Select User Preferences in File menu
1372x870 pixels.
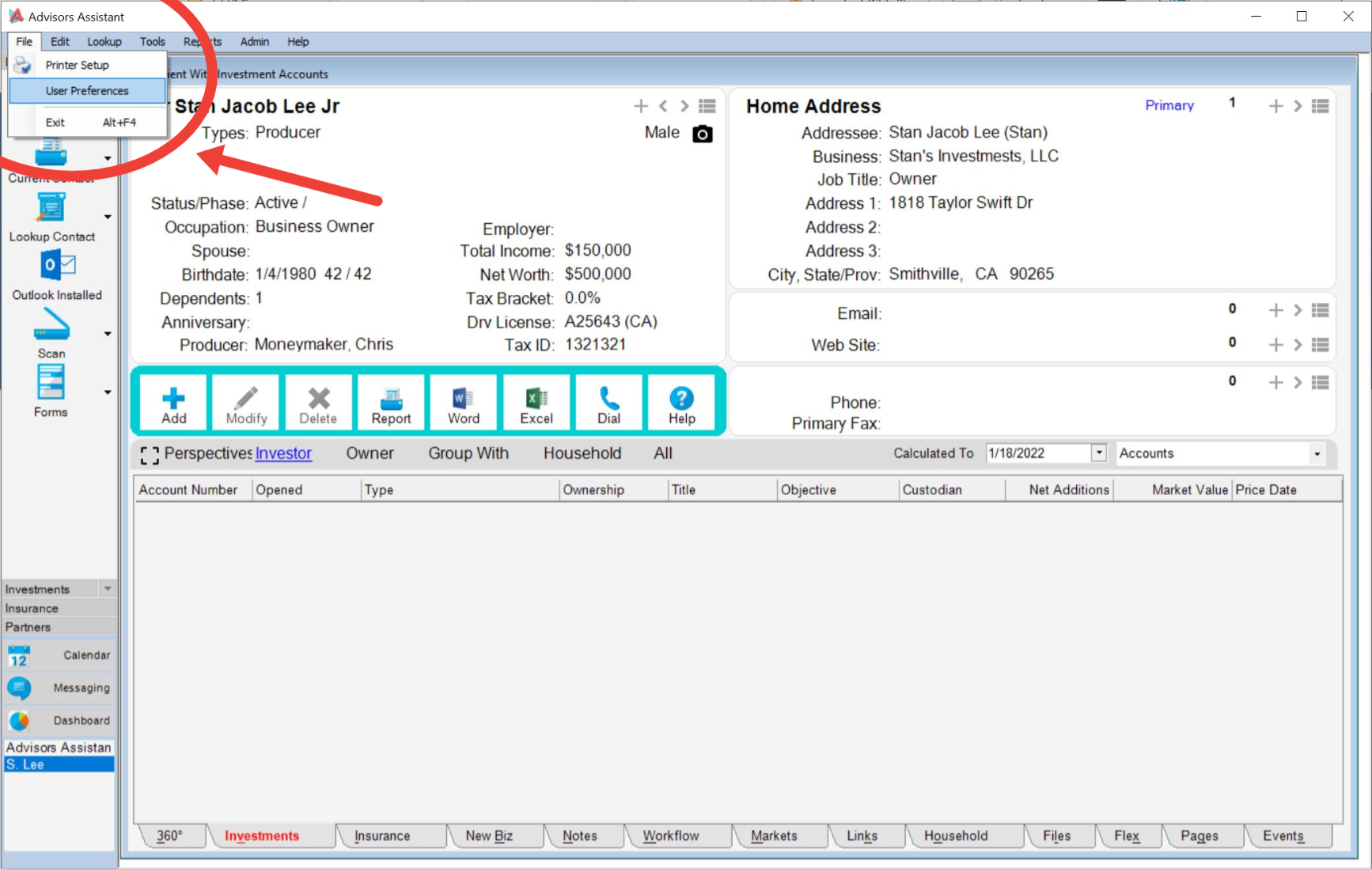87,91
